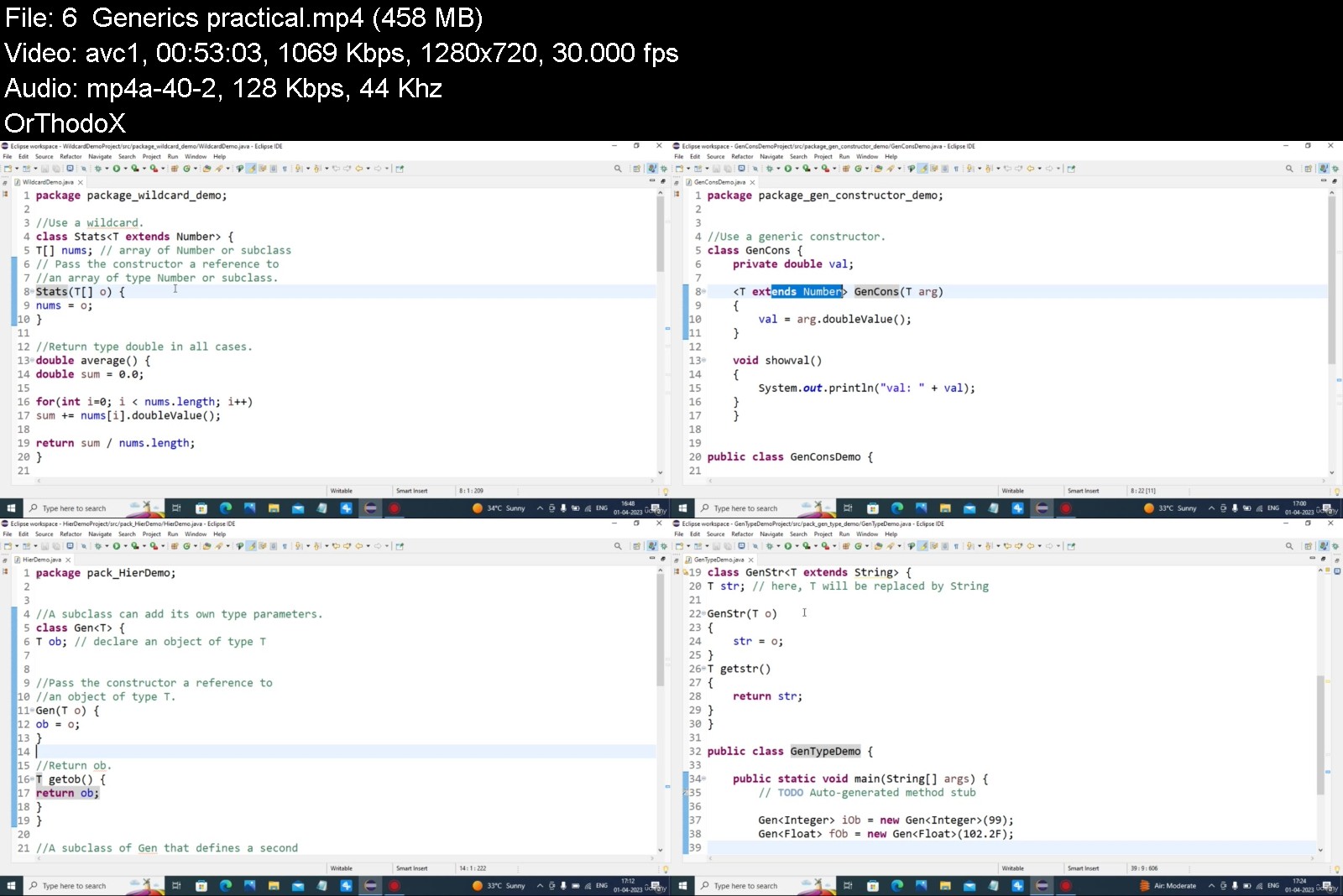Click vertical scrollbar in GenTypeDemo editor
Viewport: 1343px width, 896px height.
click(x=1320, y=734)
